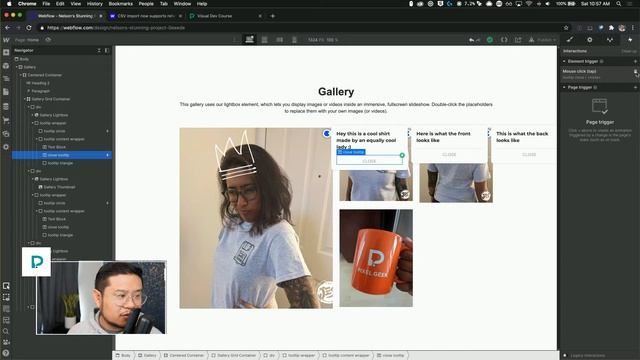The width and height of the screenshot is (640, 360).
Task: Click CLOSE under 'Here is what the front'
Action: [449, 155]
